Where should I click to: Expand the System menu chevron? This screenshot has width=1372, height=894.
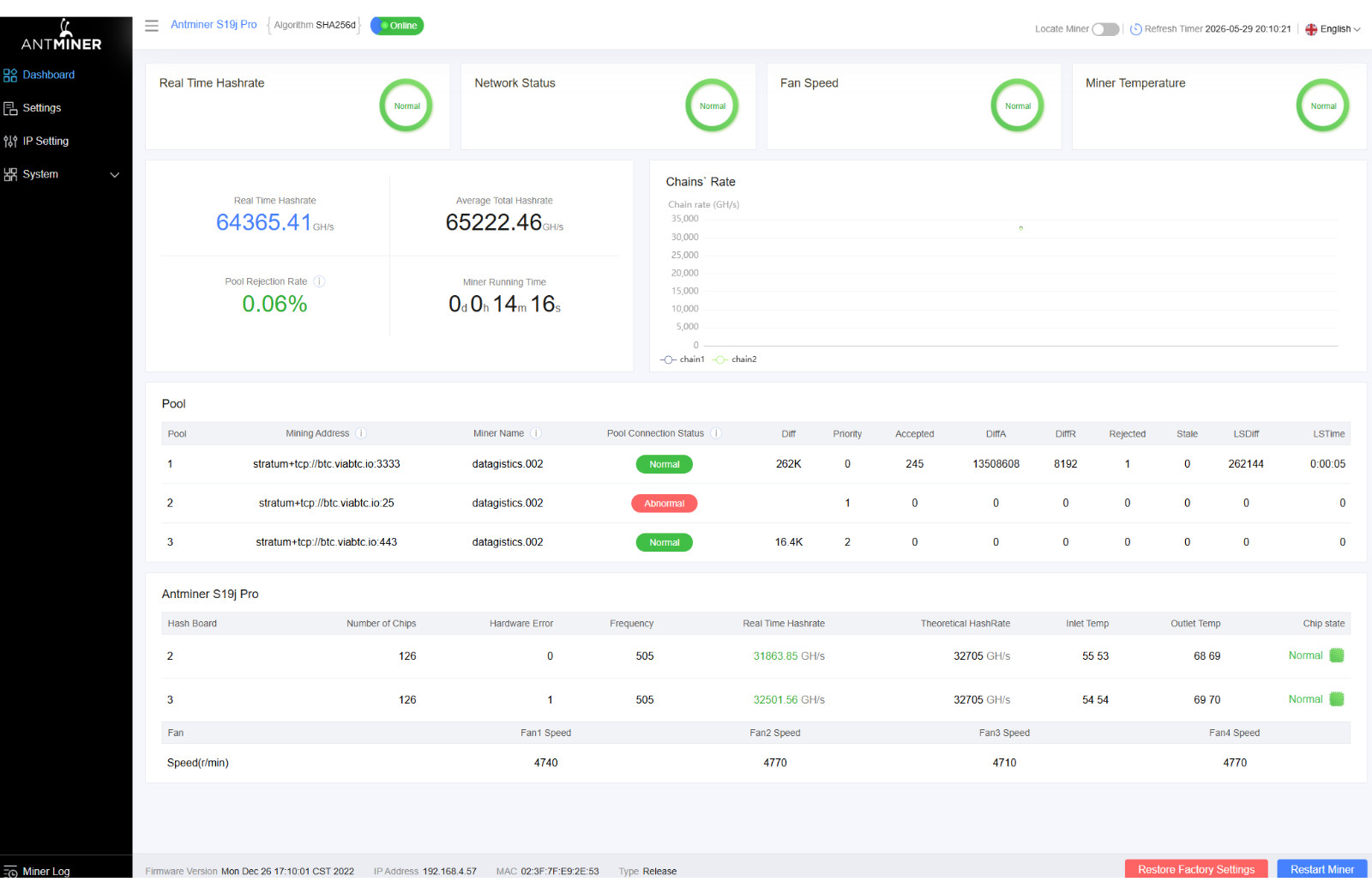tap(115, 175)
